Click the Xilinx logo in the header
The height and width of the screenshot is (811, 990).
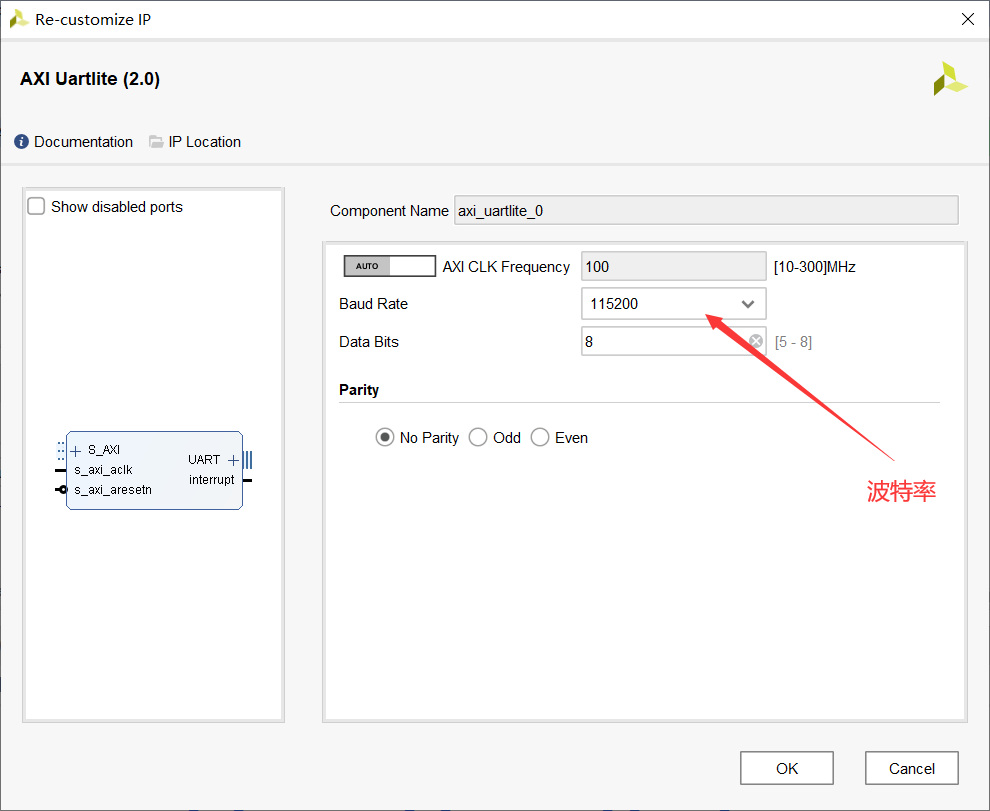949,79
